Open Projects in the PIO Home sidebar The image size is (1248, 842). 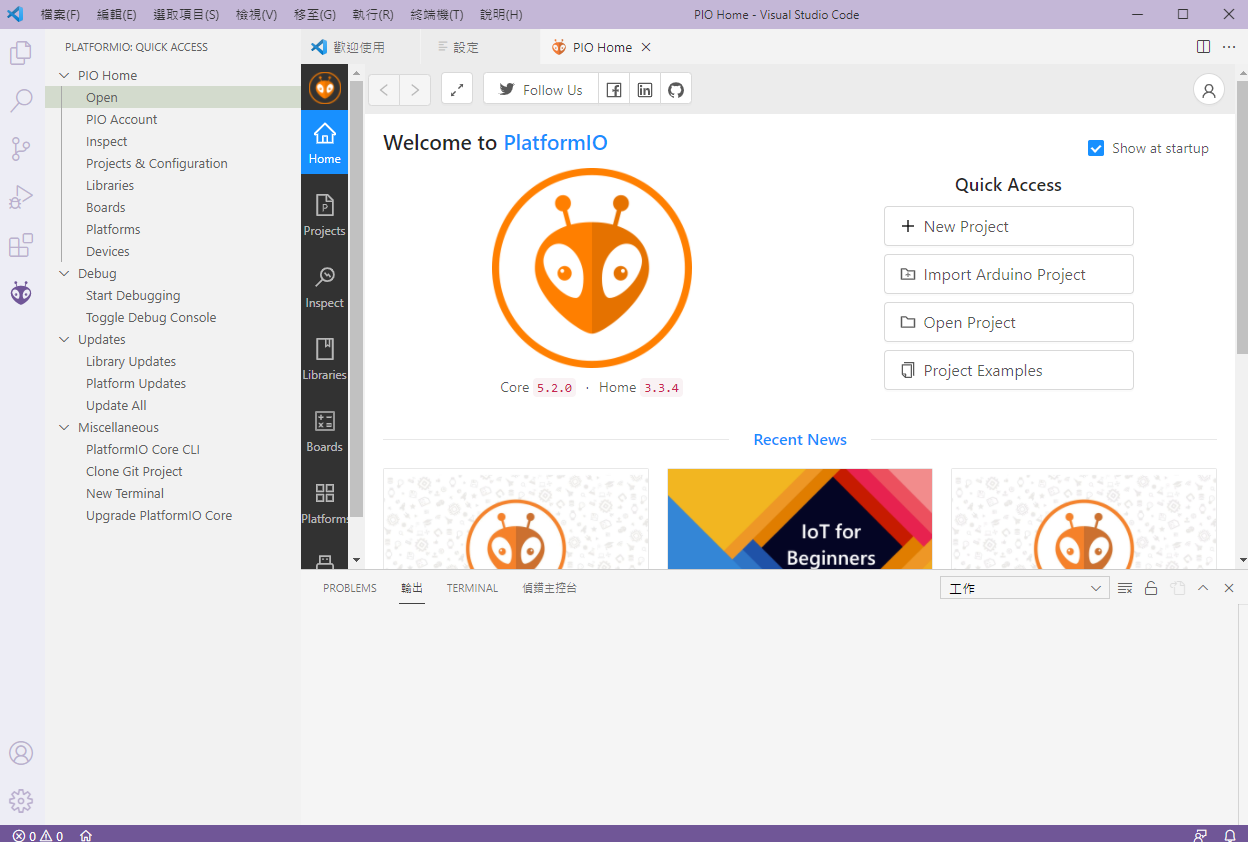pos(324,214)
